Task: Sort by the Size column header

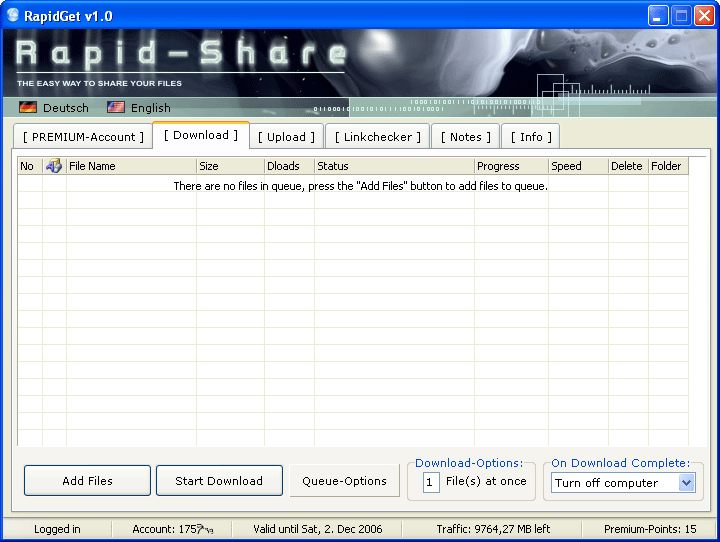Action: (x=231, y=166)
